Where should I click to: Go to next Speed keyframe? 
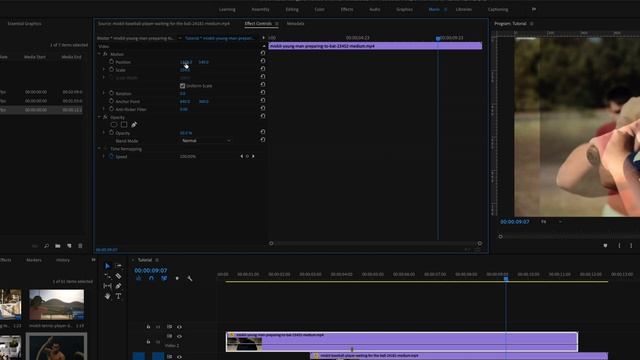[x=253, y=156]
